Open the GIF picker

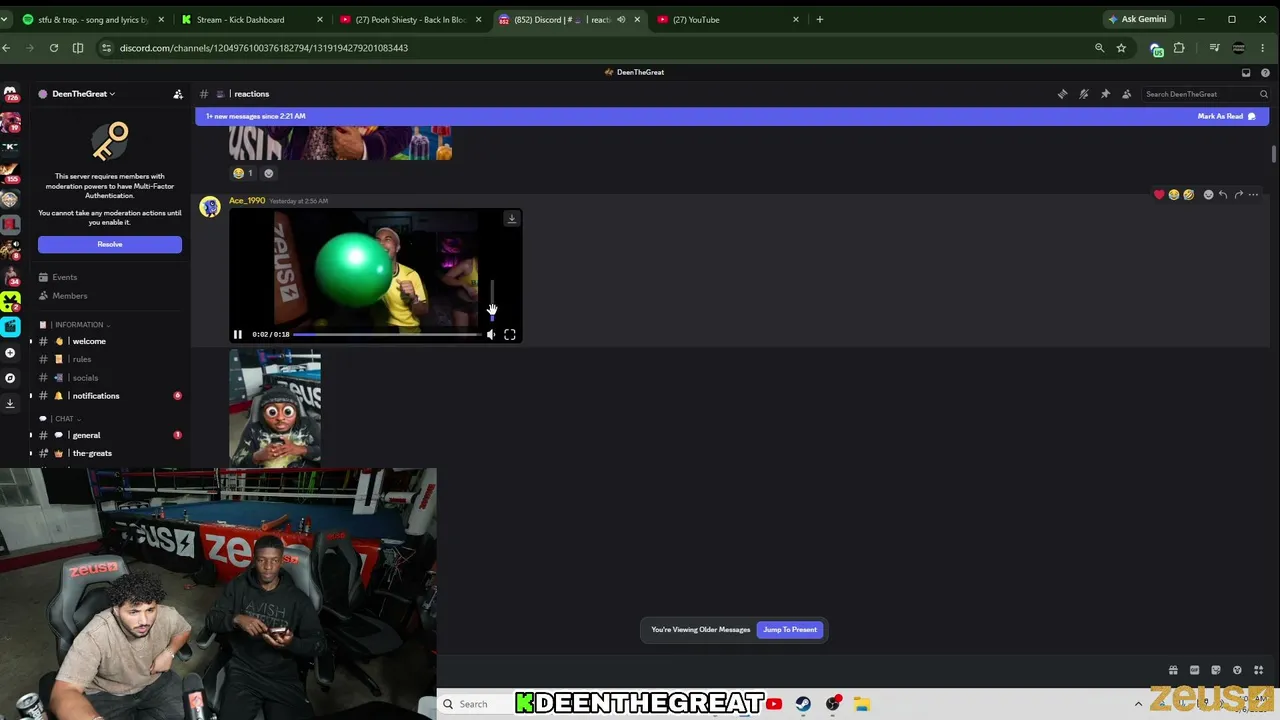1194,670
